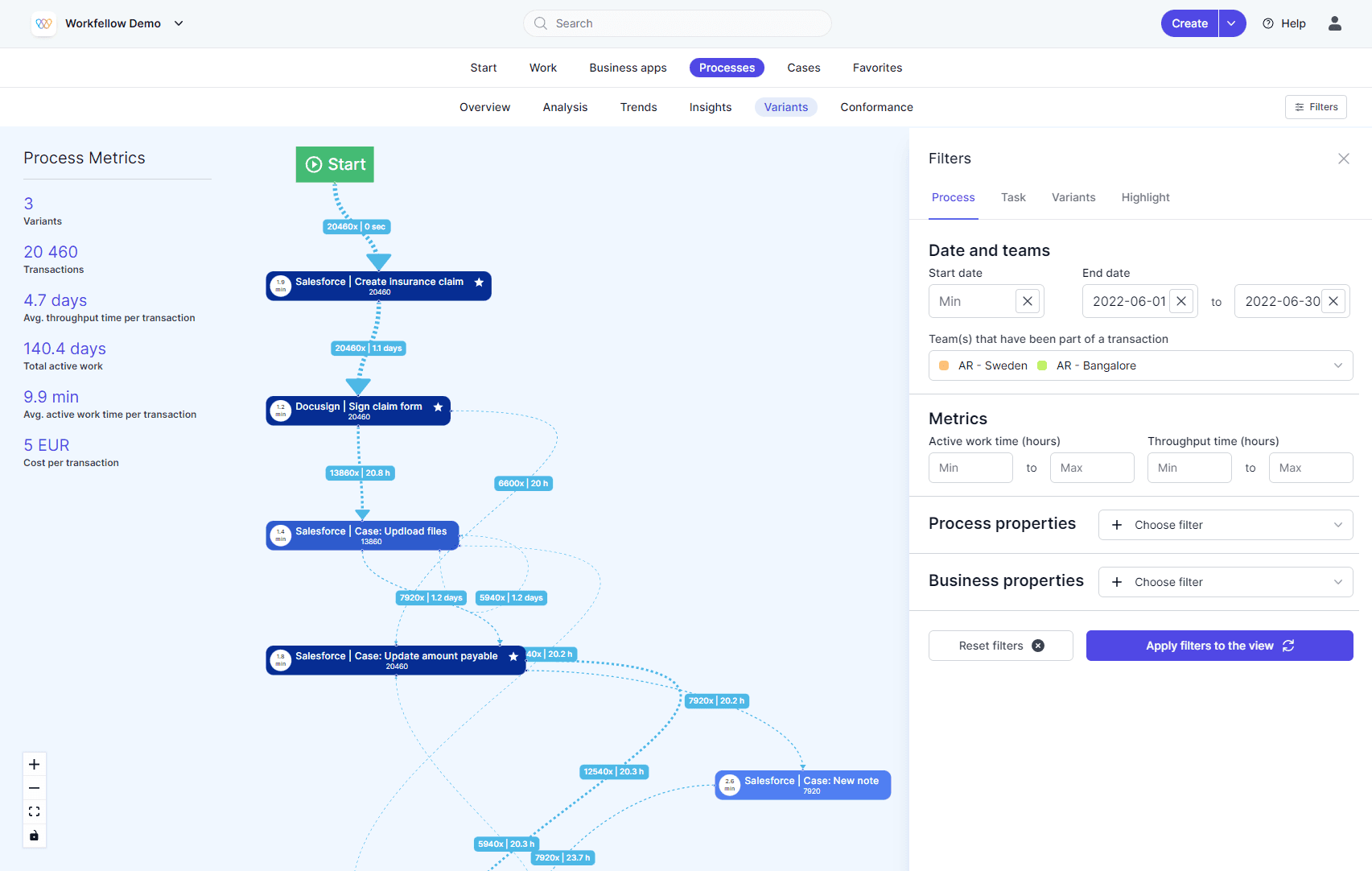Select Docusign Sign claim form node
This screenshot has height=871, width=1372.
click(x=358, y=411)
